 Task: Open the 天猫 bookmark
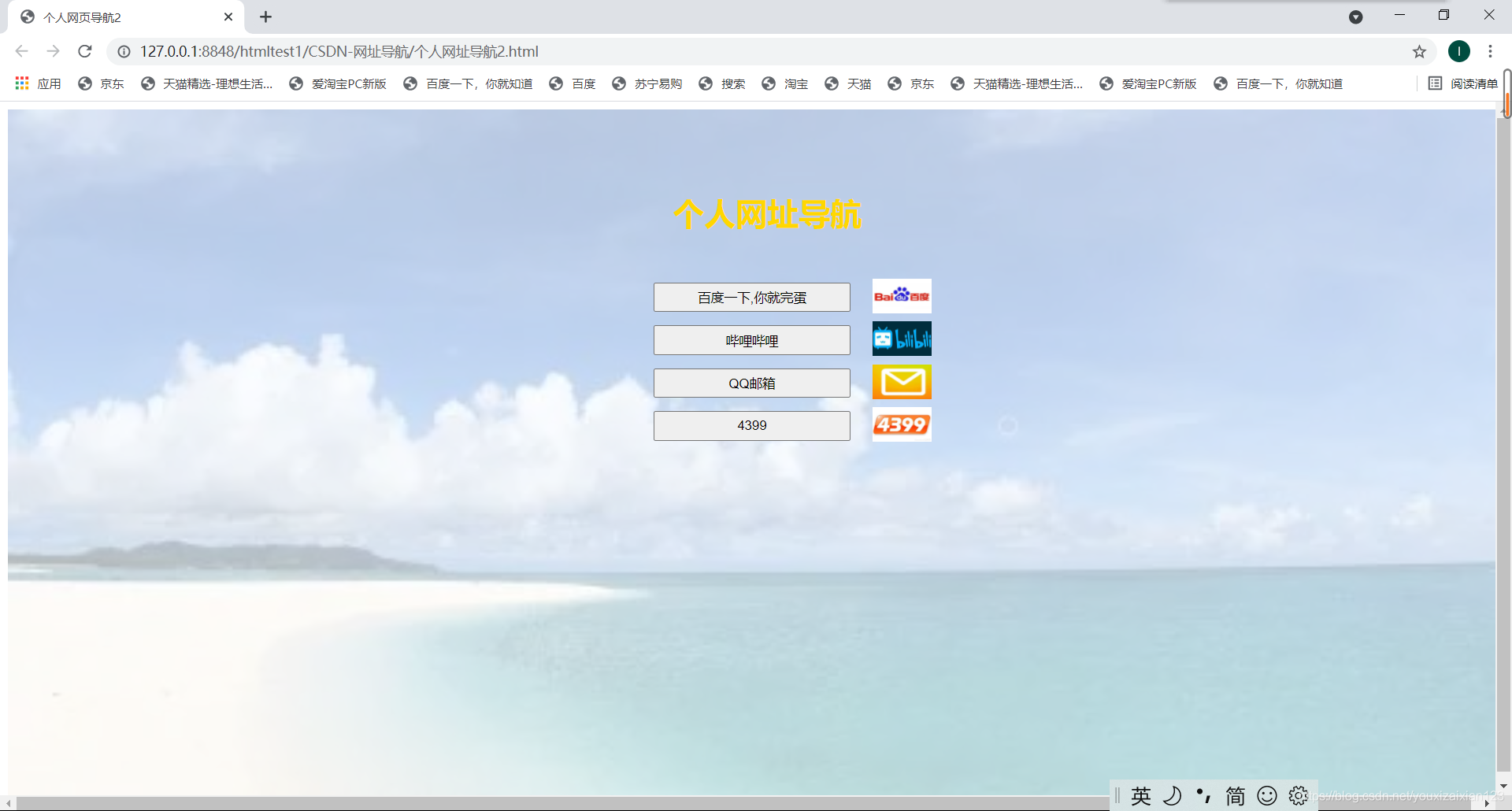(848, 83)
